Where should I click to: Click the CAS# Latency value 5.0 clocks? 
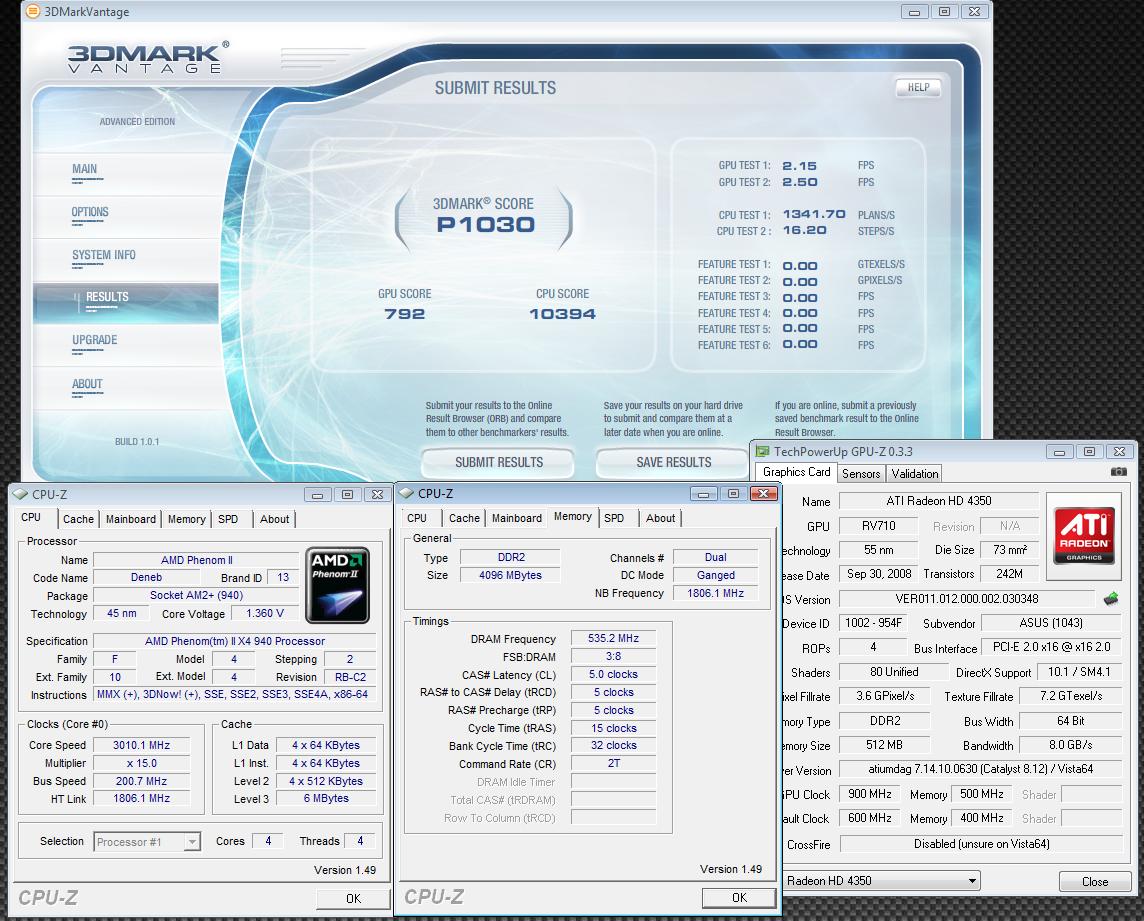point(614,675)
